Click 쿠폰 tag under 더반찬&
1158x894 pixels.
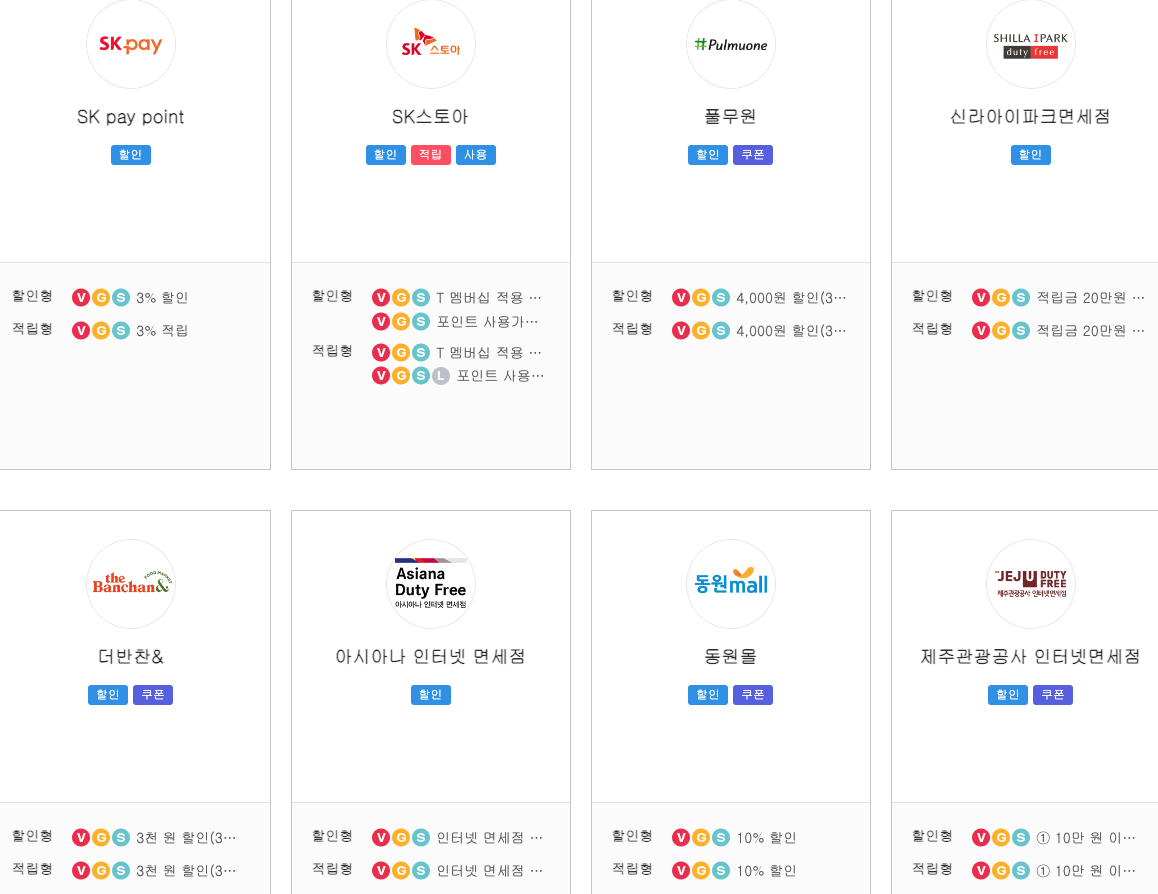pyautogui.click(x=153, y=695)
